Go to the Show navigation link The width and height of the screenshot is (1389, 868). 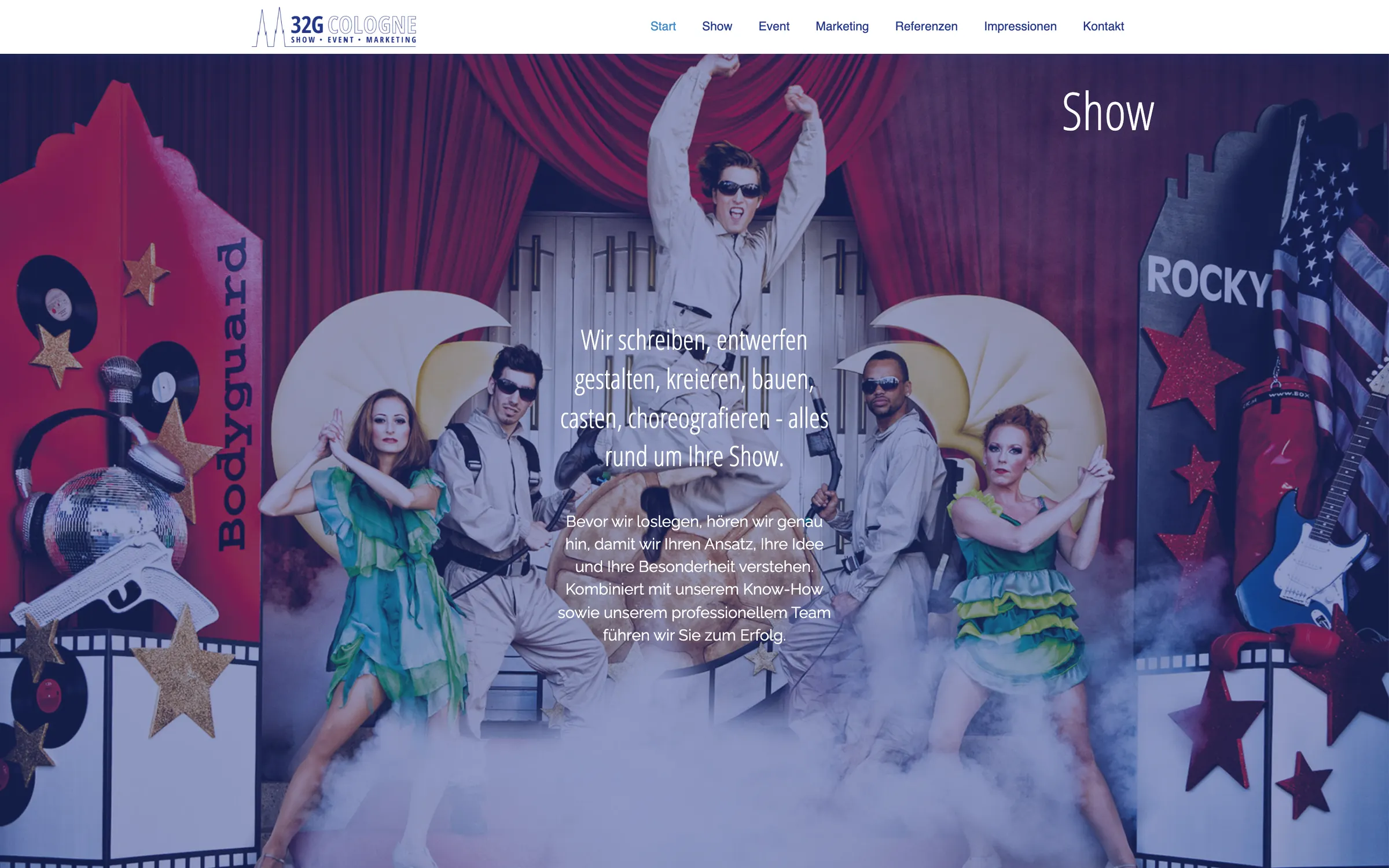coord(716,27)
